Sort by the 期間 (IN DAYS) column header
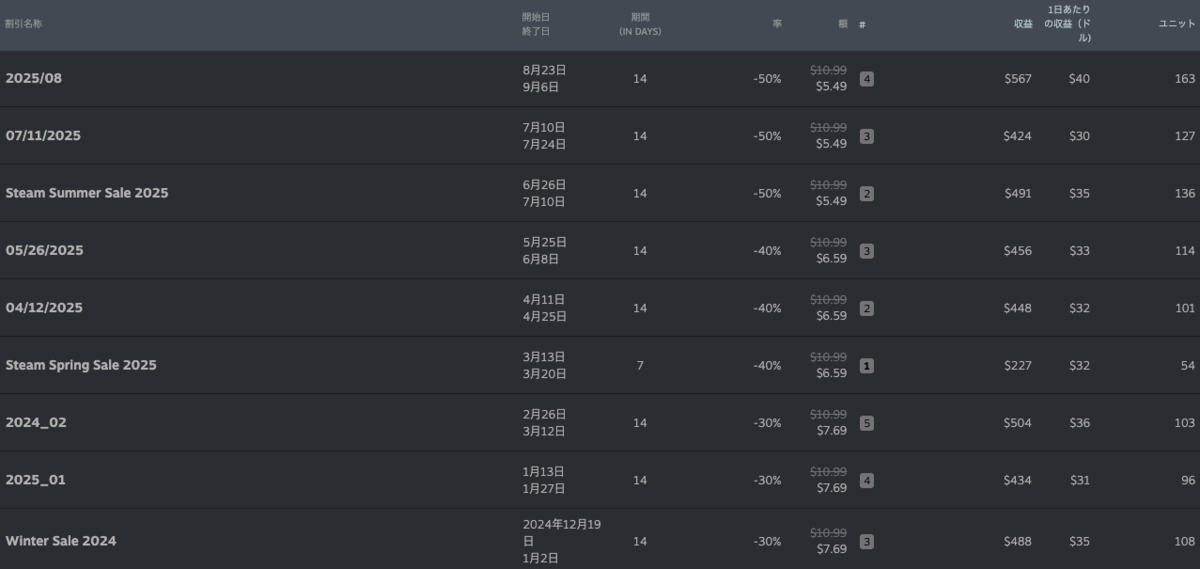The height and width of the screenshot is (569, 1200). tap(640, 24)
